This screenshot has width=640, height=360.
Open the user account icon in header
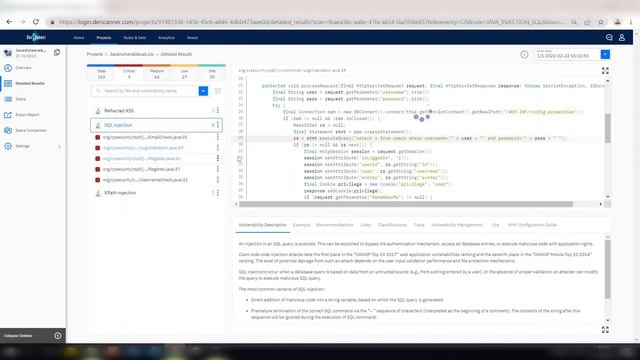[622, 38]
